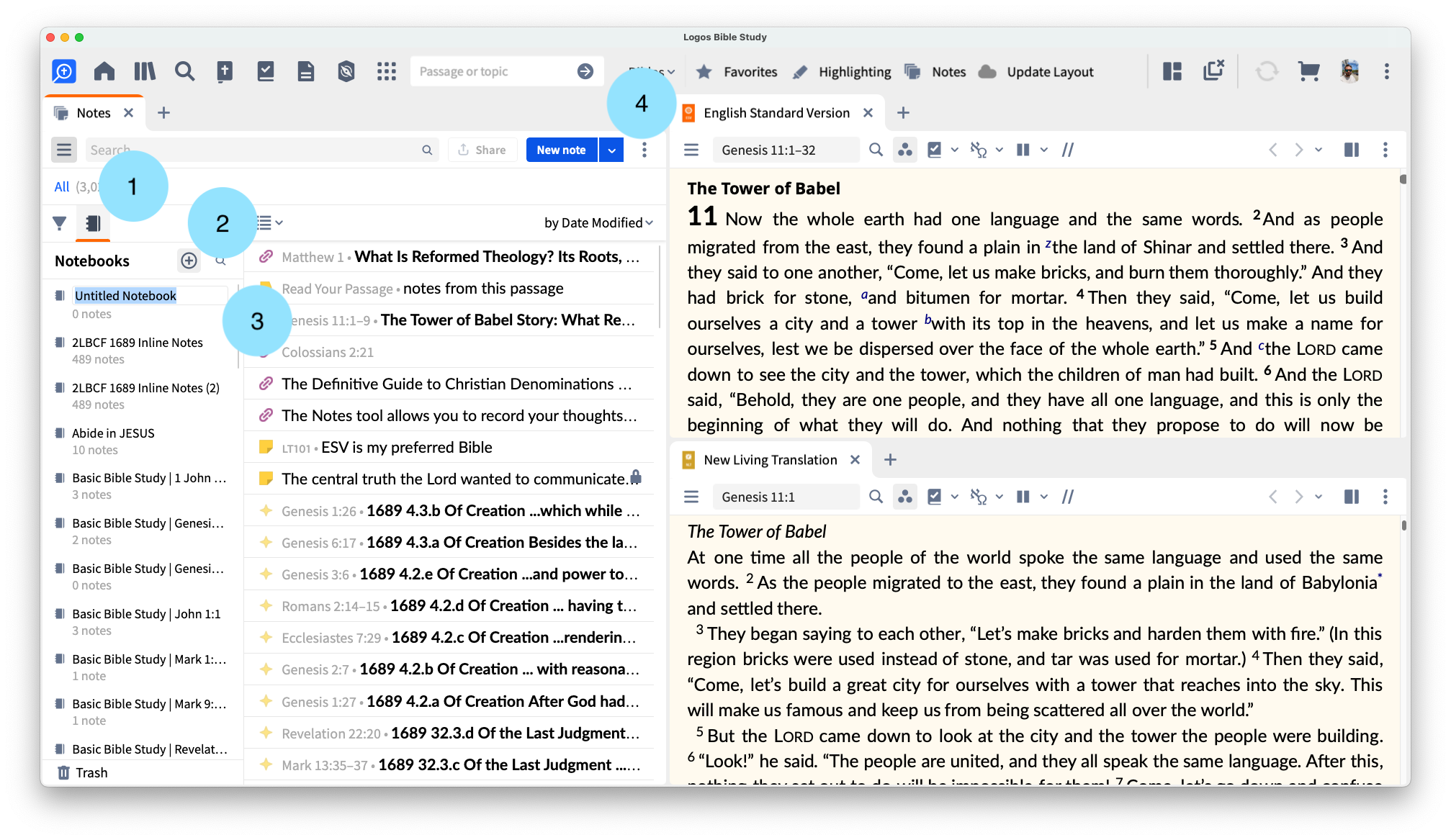1451x840 pixels.
Task: Switch to the New Living Translation tab
Action: pyautogui.click(x=770, y=460)
